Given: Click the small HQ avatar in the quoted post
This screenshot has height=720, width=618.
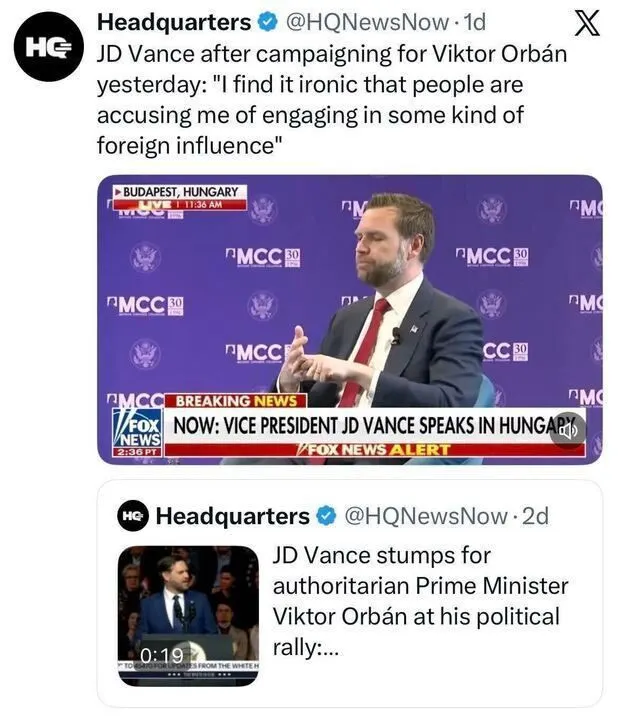Looking at the screenshot, I should pos(132,516).
